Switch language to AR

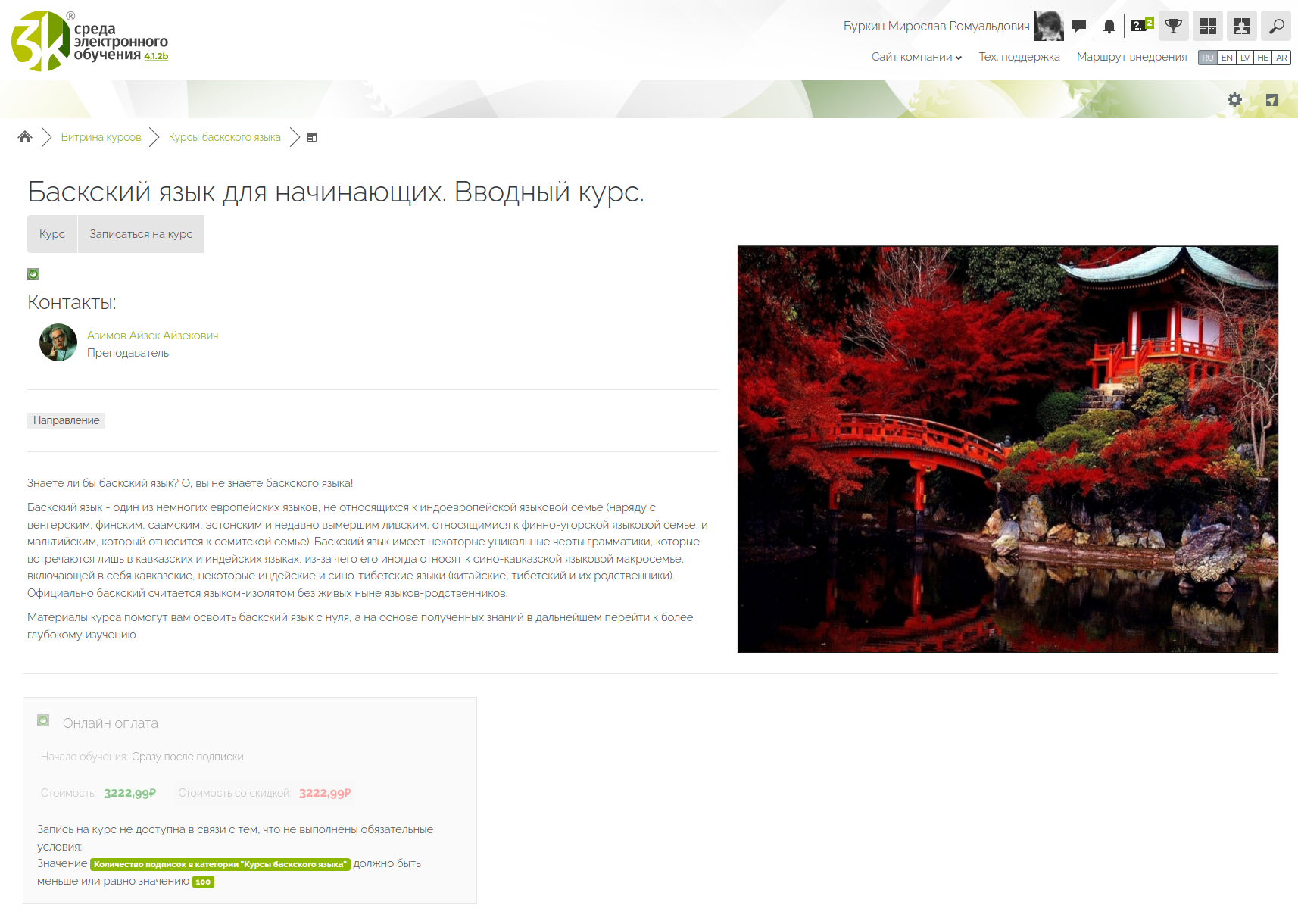(1281, 58)
